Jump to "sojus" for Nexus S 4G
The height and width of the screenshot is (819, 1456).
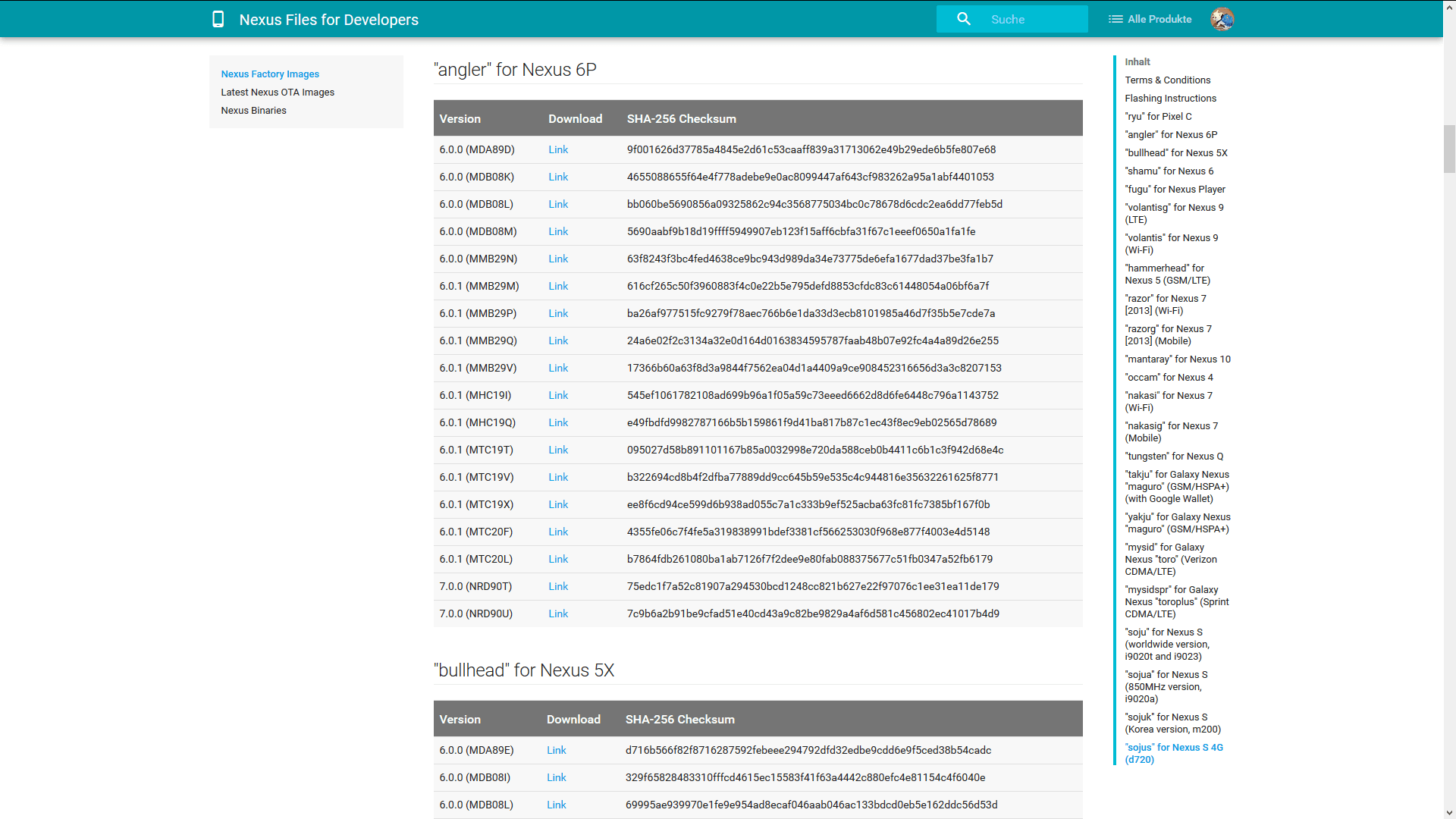click(1174, 754)
